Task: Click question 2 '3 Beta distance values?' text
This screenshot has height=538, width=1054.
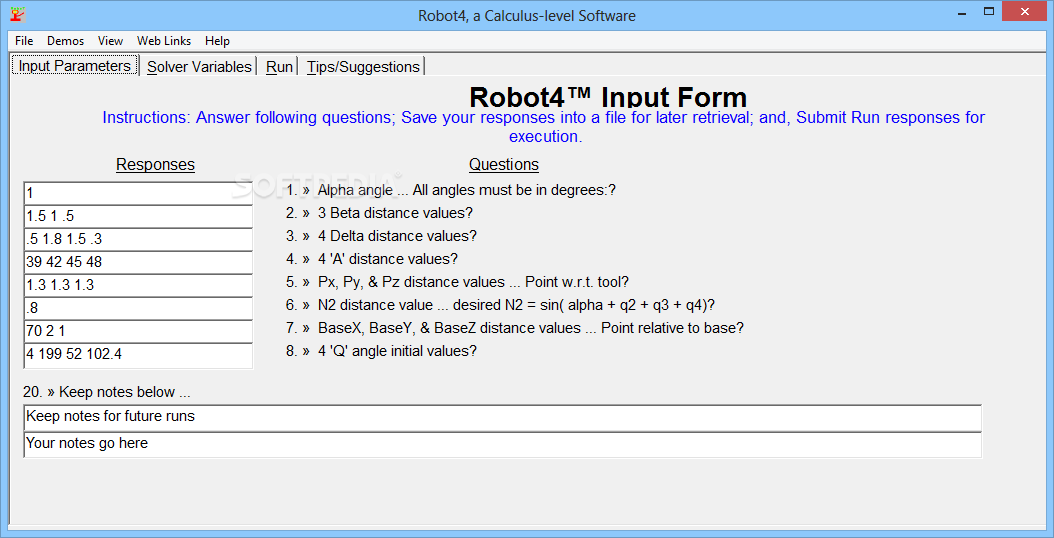Action: 395,213
